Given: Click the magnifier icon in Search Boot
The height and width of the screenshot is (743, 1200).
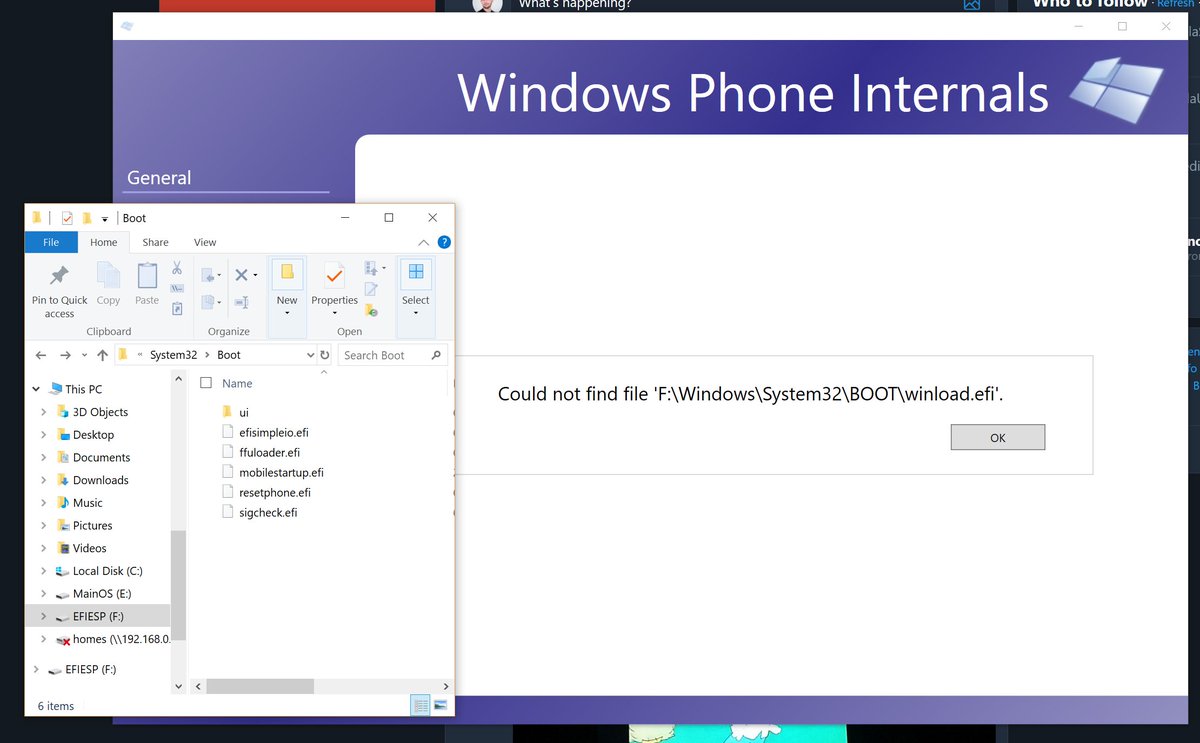Looking at the screenshot, I should pos(436,355).
